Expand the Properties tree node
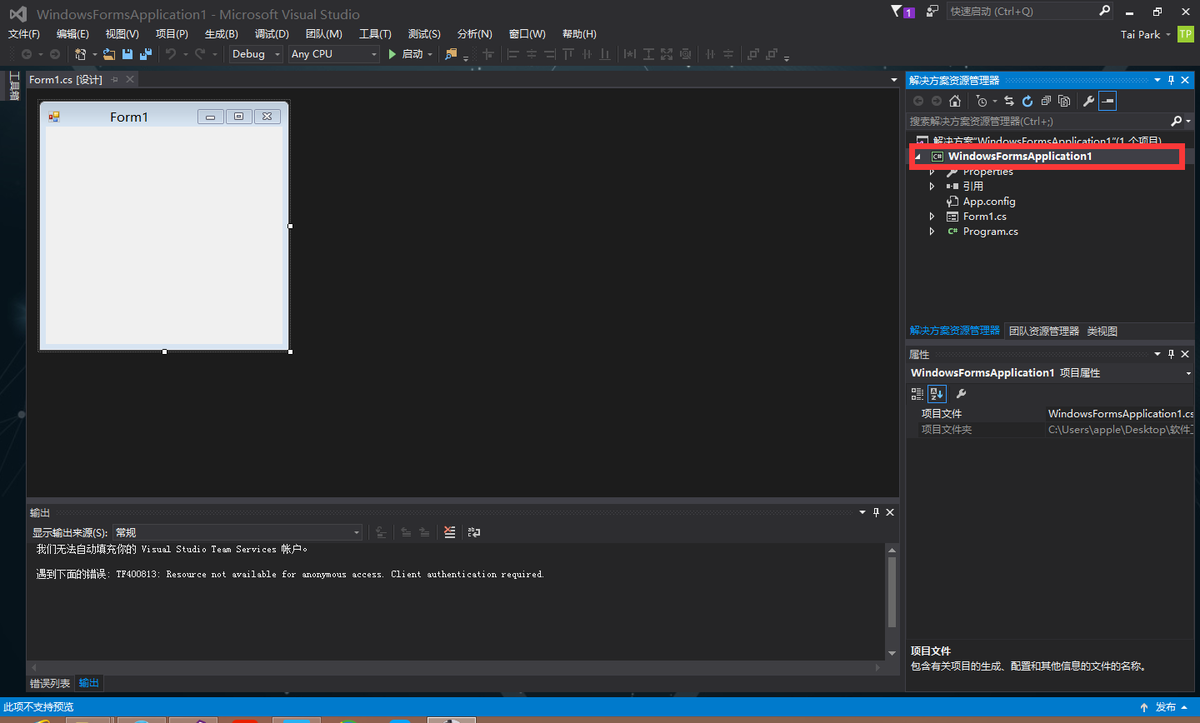Image resolution: width=1200 pixels, height=723 pixels. tap(932, 172)
